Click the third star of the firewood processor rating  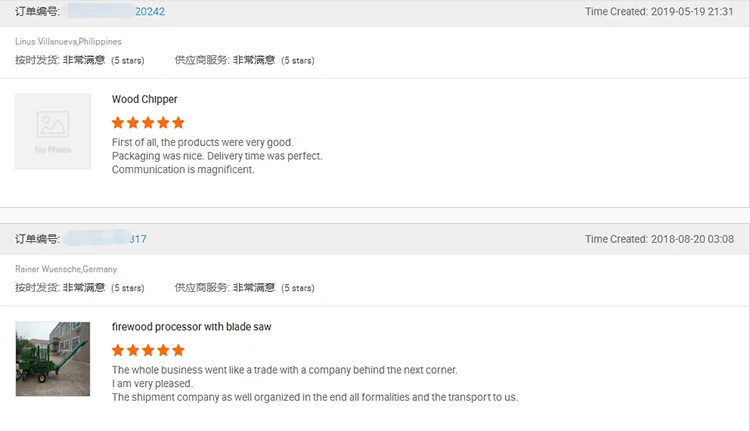coord(148,350)
